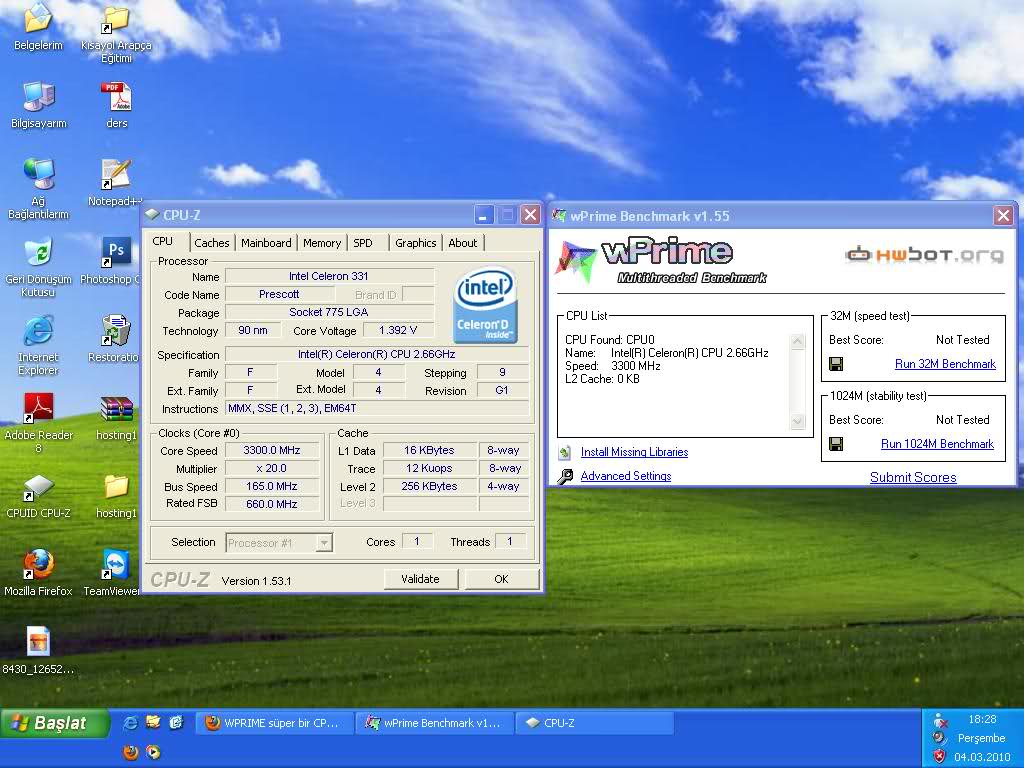
Task: Open the About tab in CPU-Z
Action: 463,242
